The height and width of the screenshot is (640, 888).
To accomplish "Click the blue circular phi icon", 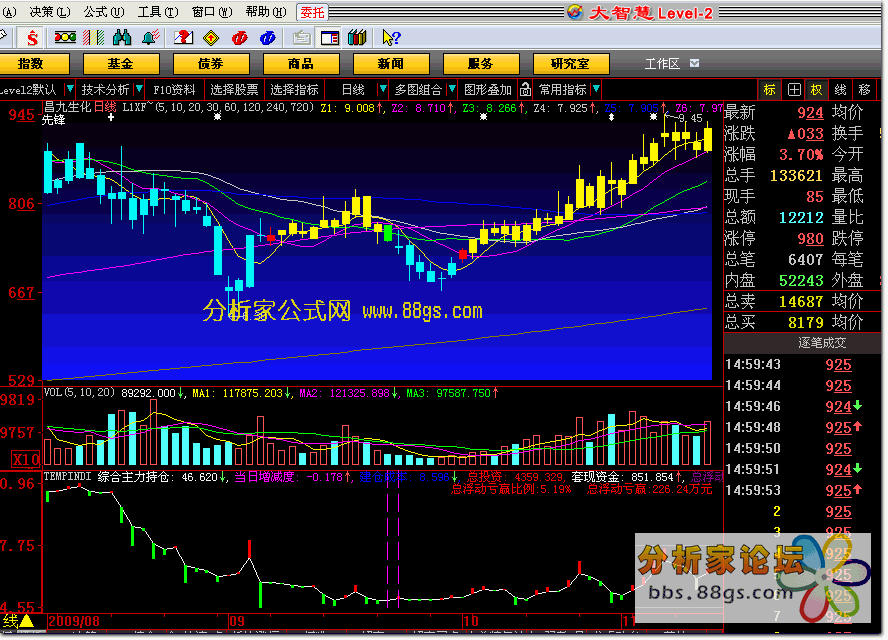I will pyautogui.click(x=267, y=38).
